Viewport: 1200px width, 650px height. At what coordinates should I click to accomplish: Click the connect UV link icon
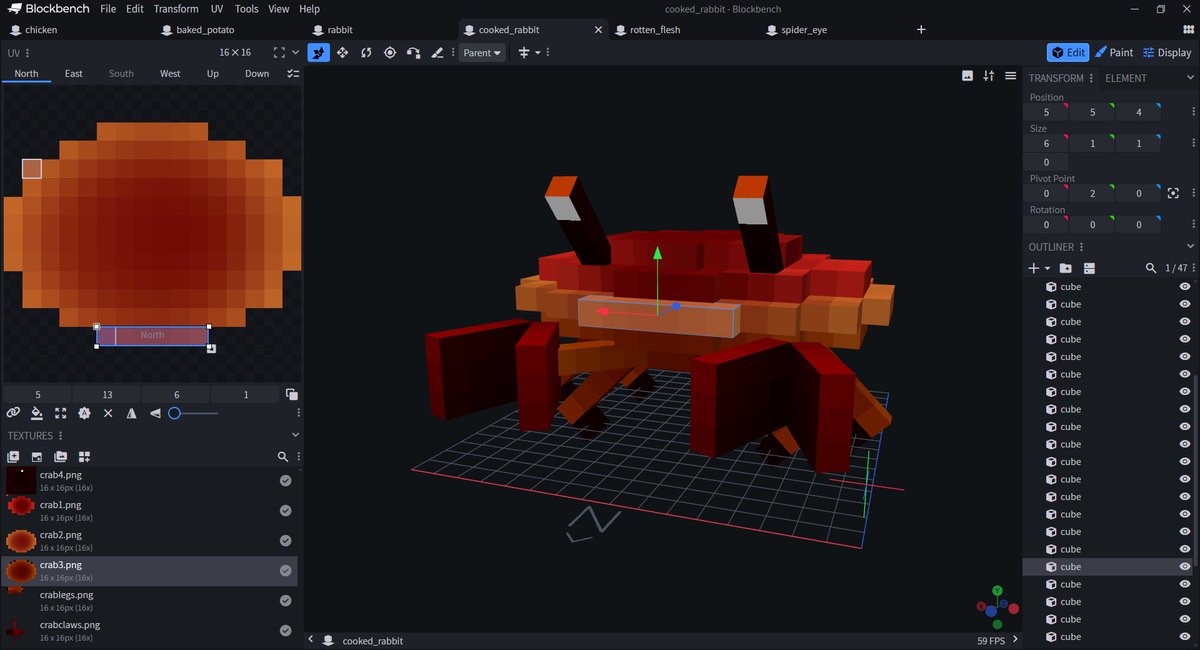pyautogui.click(x=13, y=413)
